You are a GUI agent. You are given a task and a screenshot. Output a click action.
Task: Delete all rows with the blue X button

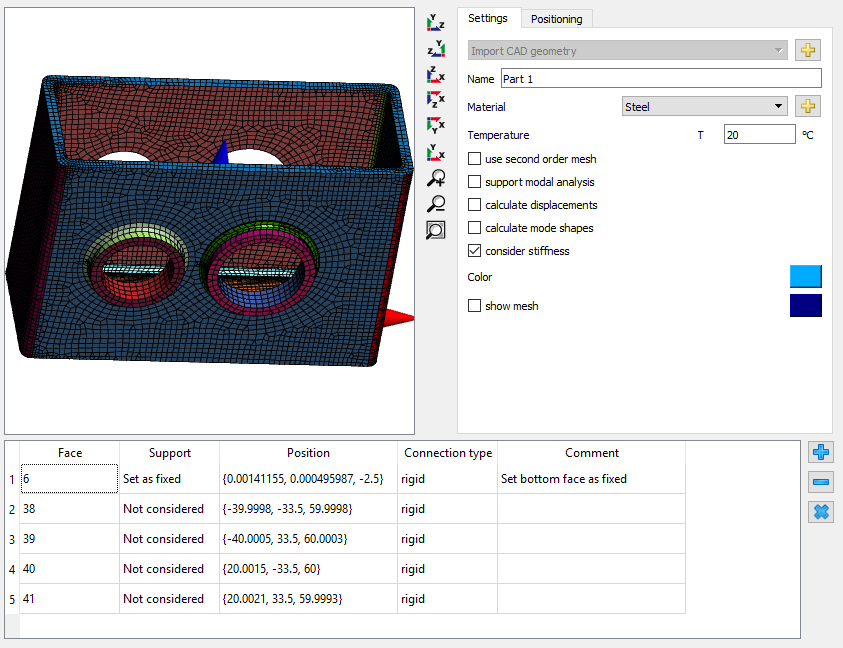click(821, 512)
